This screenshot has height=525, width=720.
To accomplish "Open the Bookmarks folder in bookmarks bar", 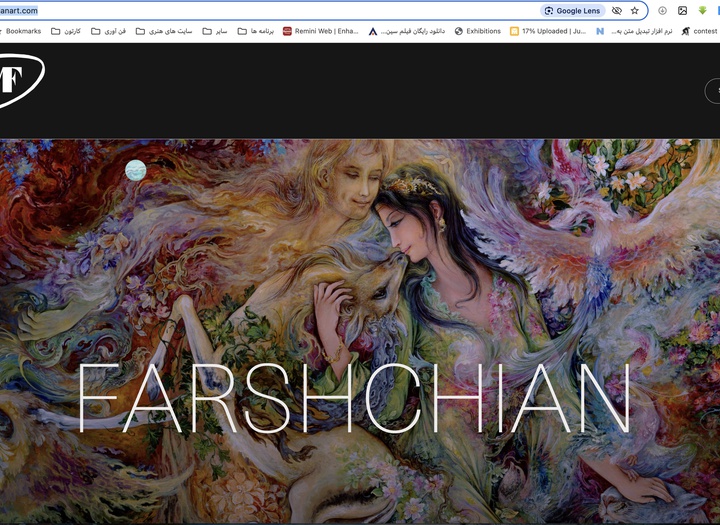I will [x=21, y=31].
